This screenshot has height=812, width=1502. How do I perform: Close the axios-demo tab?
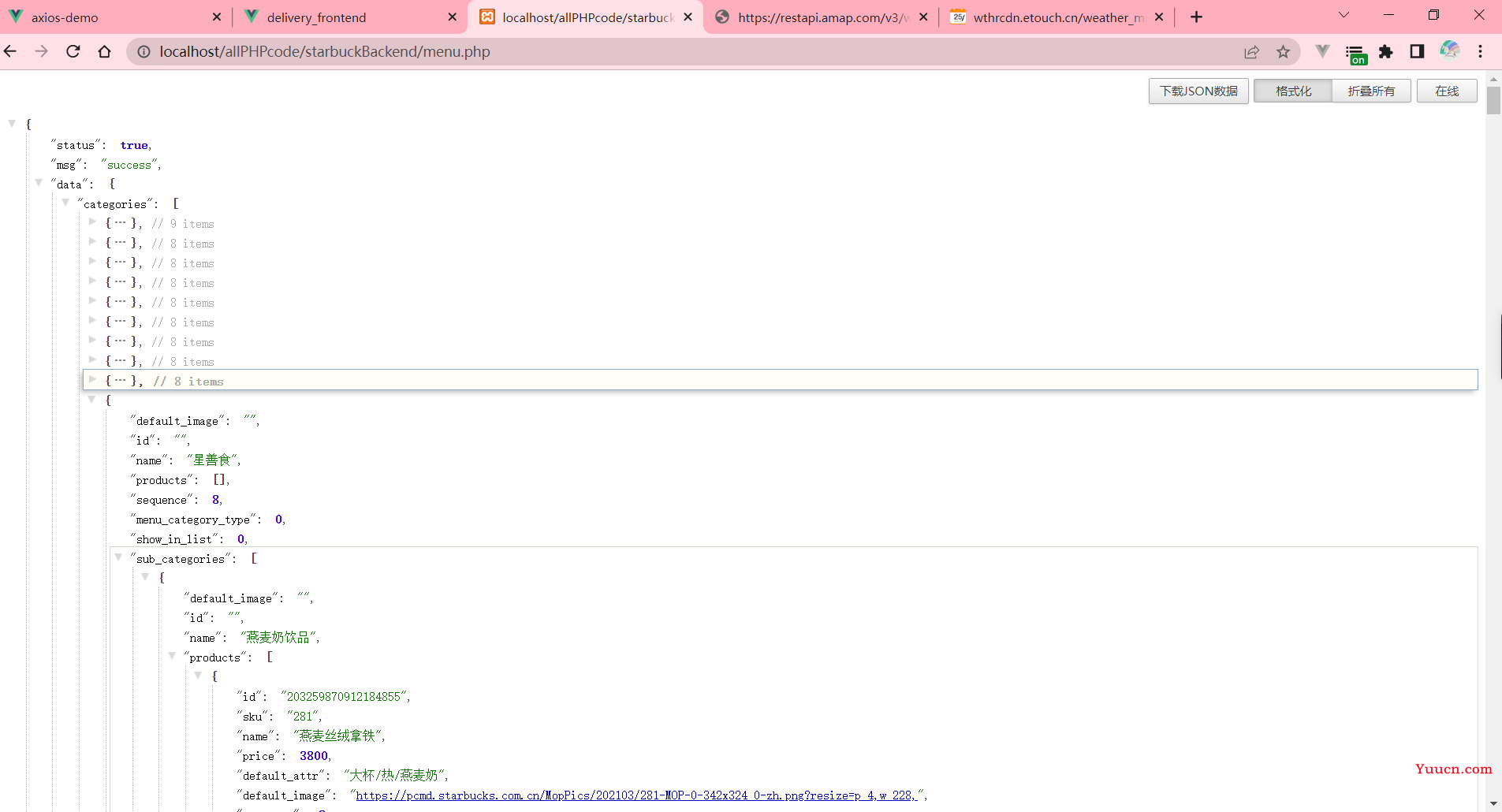pyautogui.click(x=217, y=17)
